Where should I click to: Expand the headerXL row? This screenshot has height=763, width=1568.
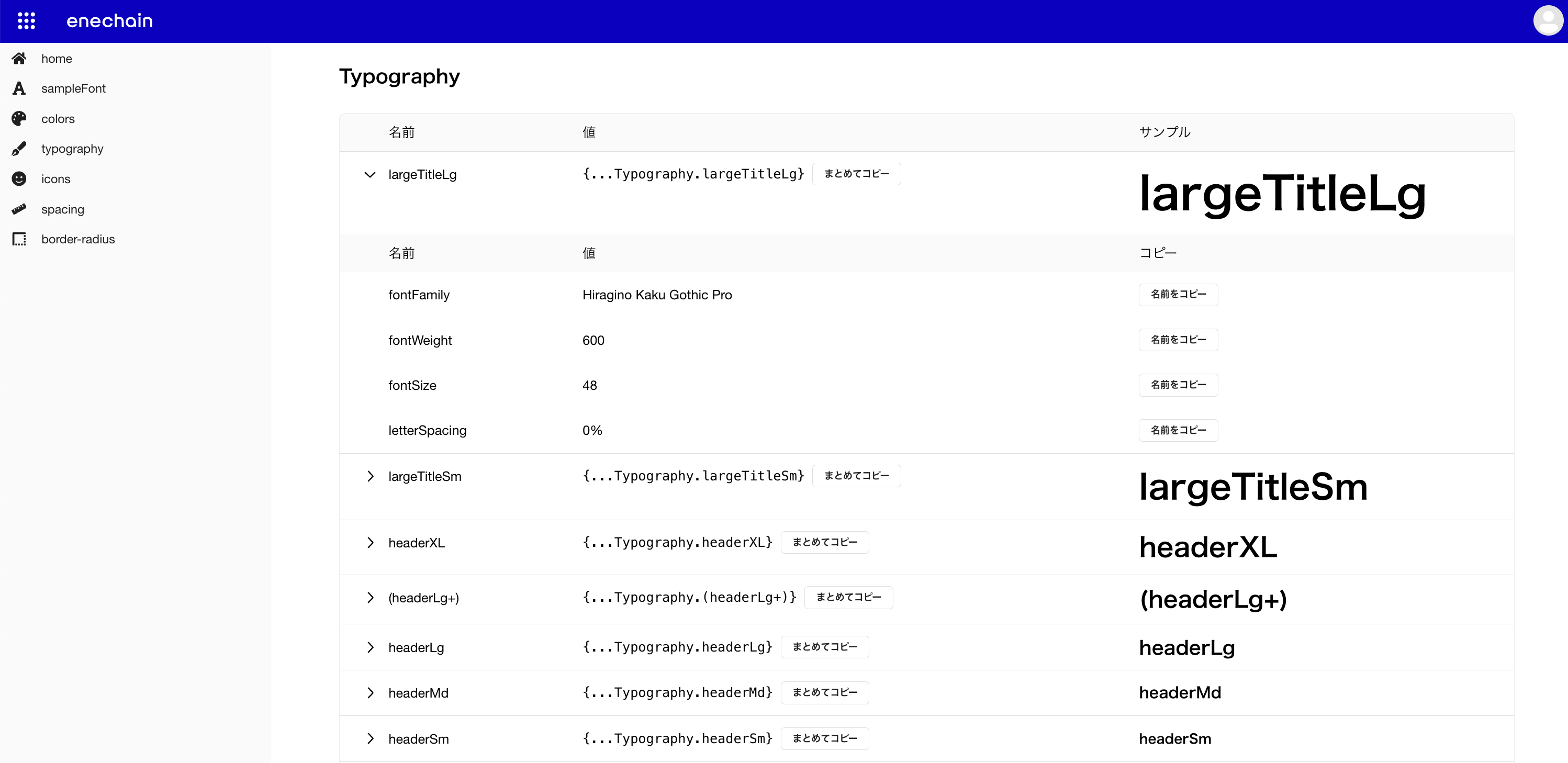click(369, 543)
